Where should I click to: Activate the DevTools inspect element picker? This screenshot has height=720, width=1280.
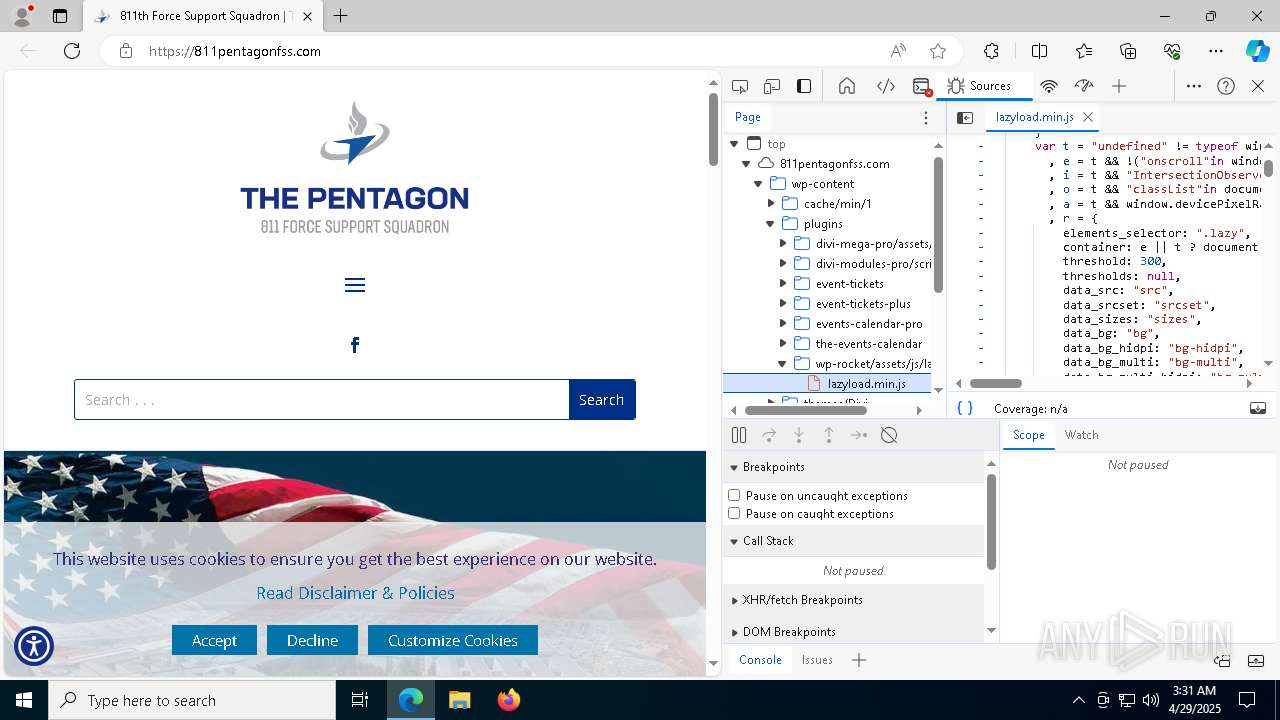coord(740,86)
